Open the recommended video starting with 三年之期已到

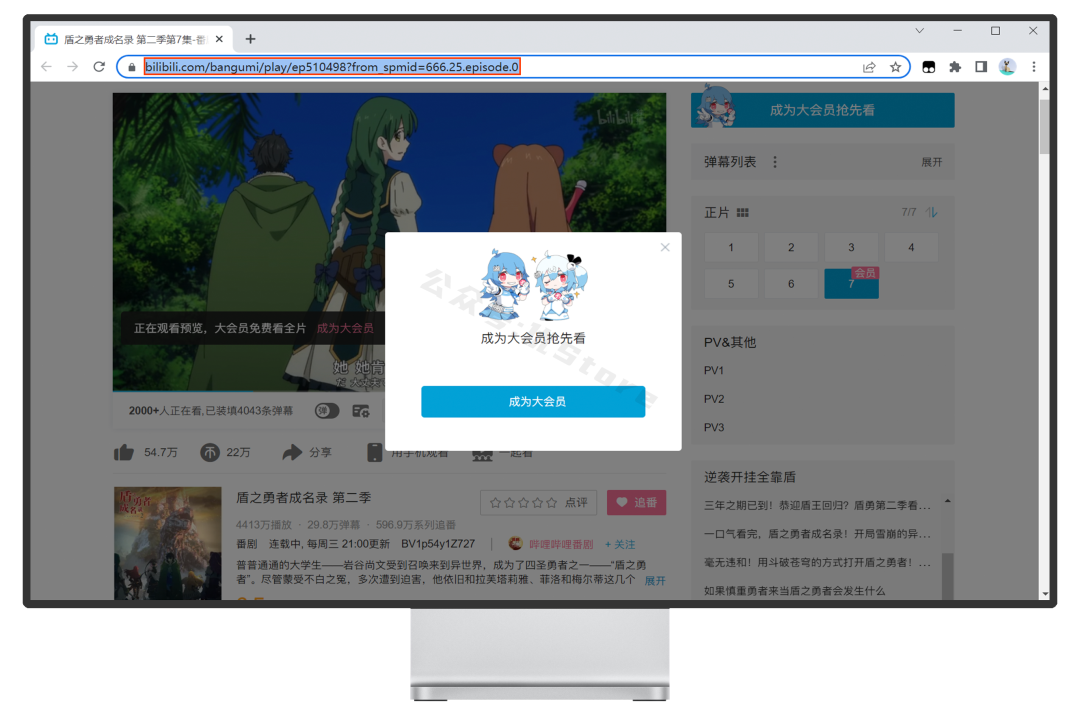[817, 506]
